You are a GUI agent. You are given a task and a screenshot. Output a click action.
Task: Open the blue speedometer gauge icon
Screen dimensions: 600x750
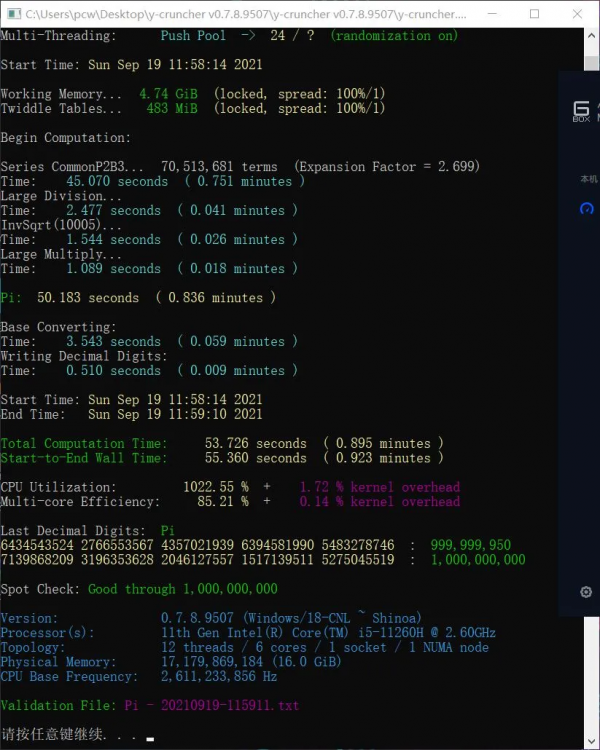tap(587, 209)
